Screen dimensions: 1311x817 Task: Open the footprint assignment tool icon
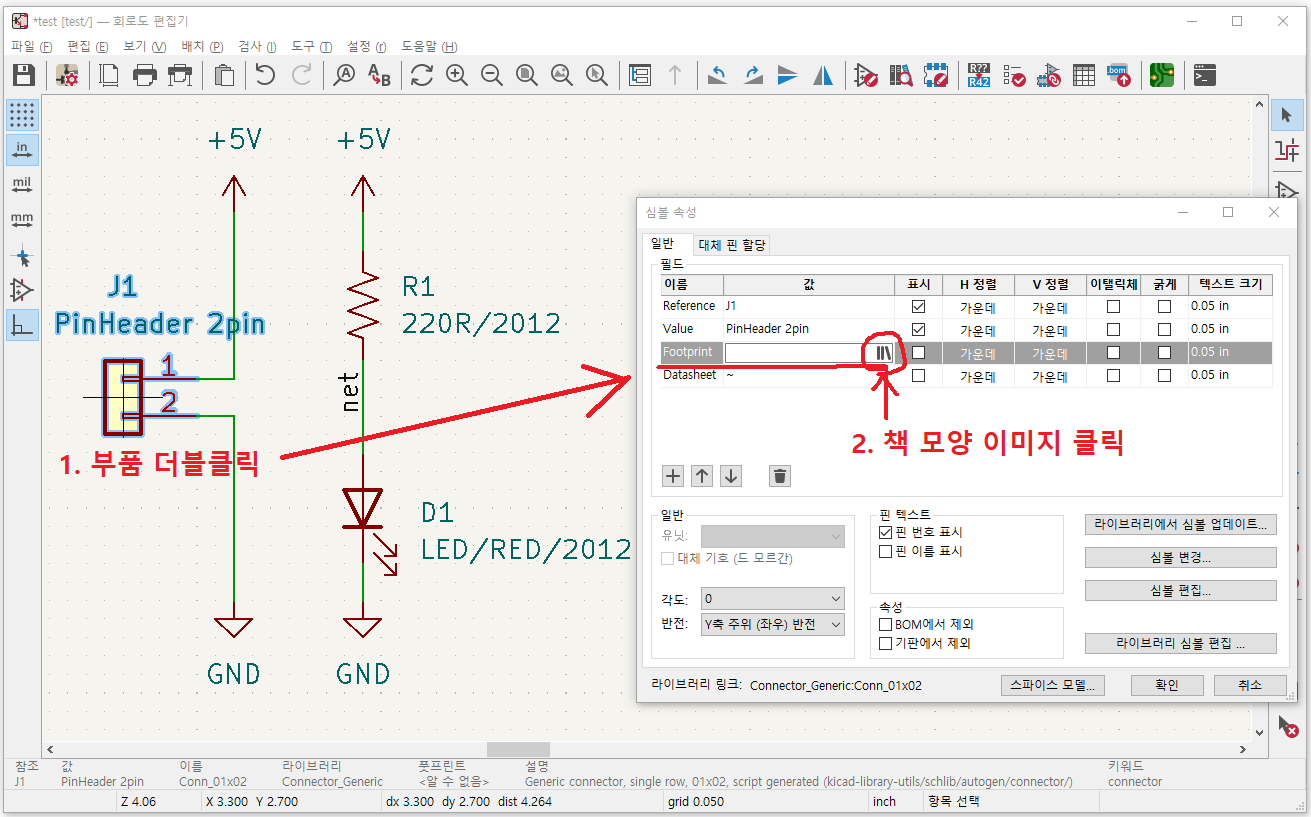pyautogui.click(x=1049, y=75)
